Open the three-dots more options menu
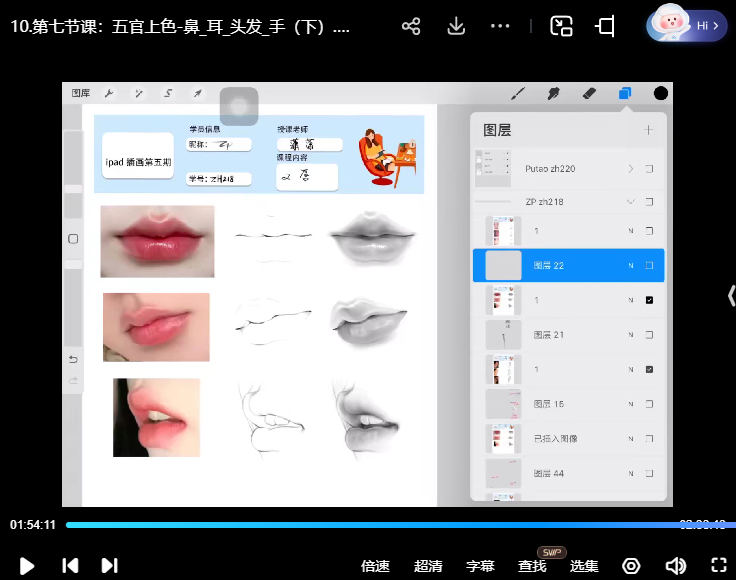 [501, 27]
